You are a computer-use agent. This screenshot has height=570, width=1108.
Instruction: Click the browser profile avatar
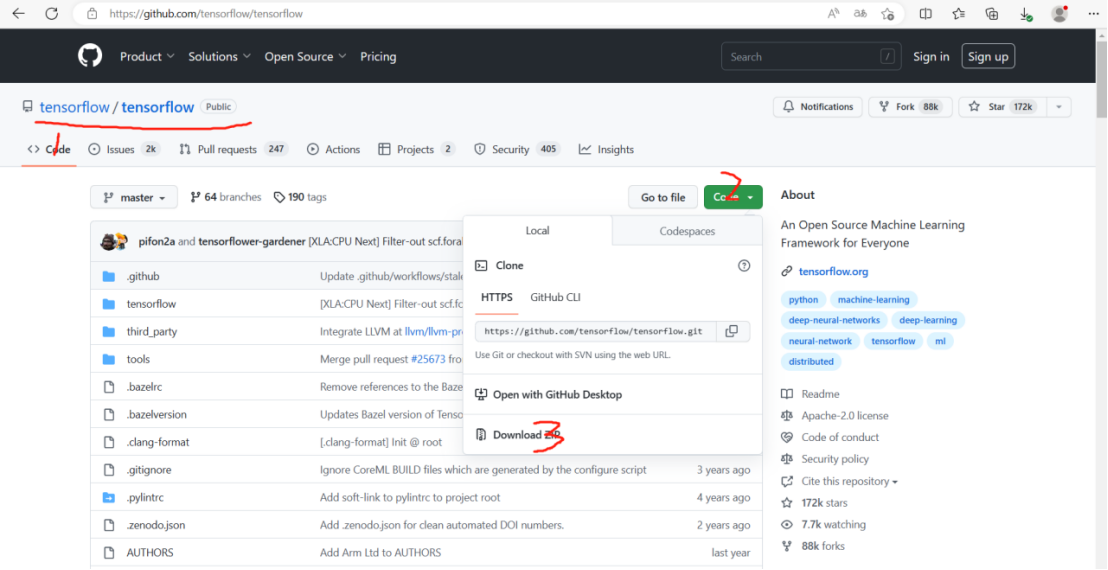pyautogui.click(x=1059, y=13)
